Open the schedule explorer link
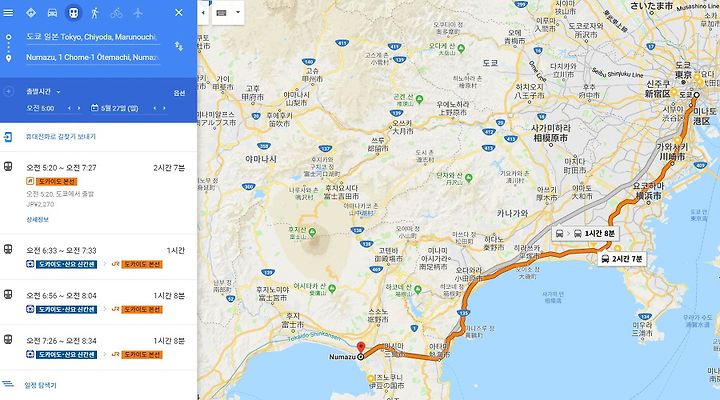720x400 pixels. 40,385
